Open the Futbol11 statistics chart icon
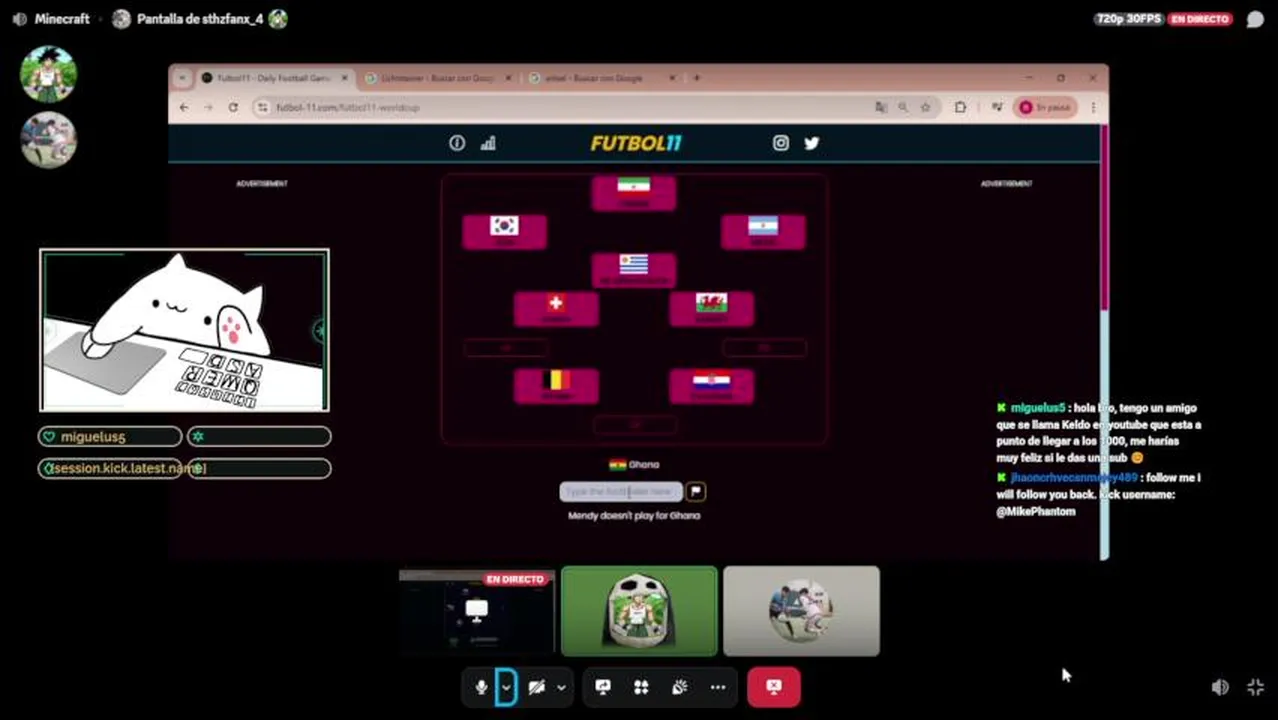The width and height of the screenshot is (1278, 720). point(488,143)
